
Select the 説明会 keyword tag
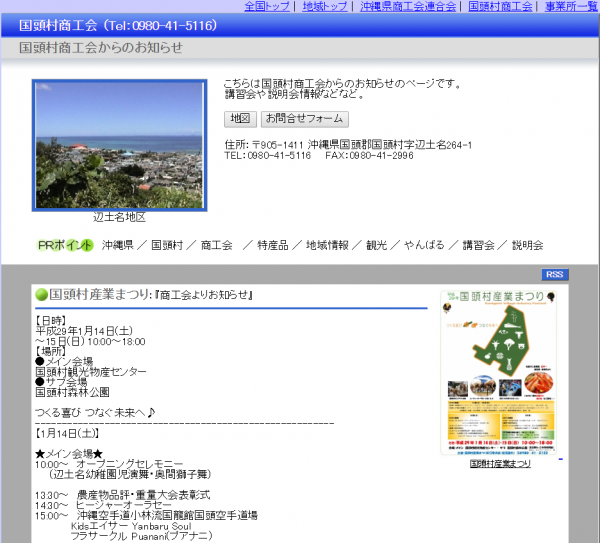click(528, 245)
